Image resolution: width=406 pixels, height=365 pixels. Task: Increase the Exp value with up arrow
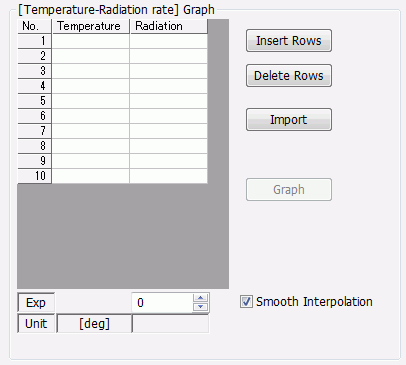coord(200,298)
